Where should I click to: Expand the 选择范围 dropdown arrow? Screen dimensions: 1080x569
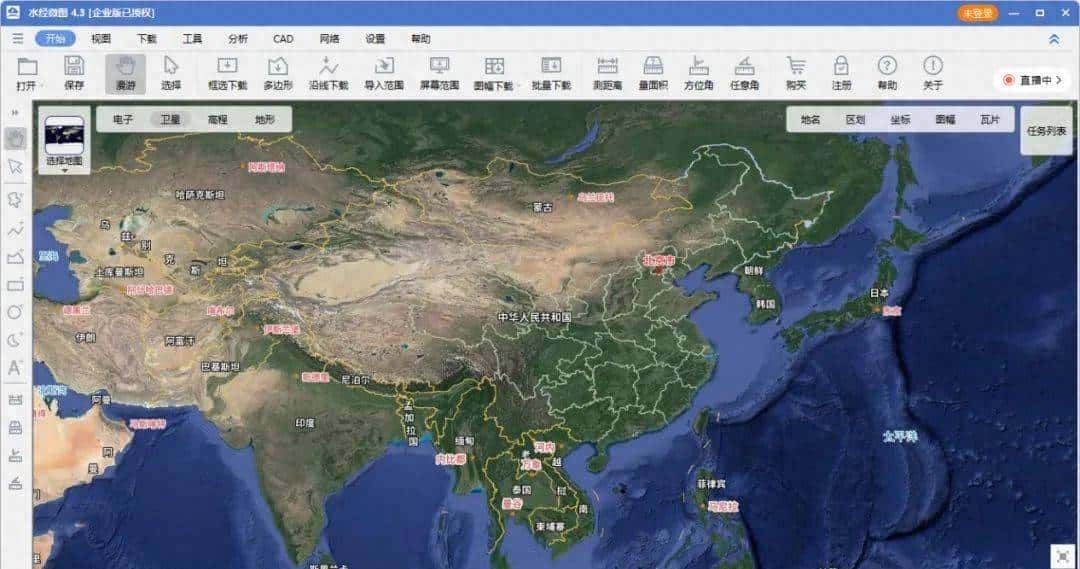(65, 170)
